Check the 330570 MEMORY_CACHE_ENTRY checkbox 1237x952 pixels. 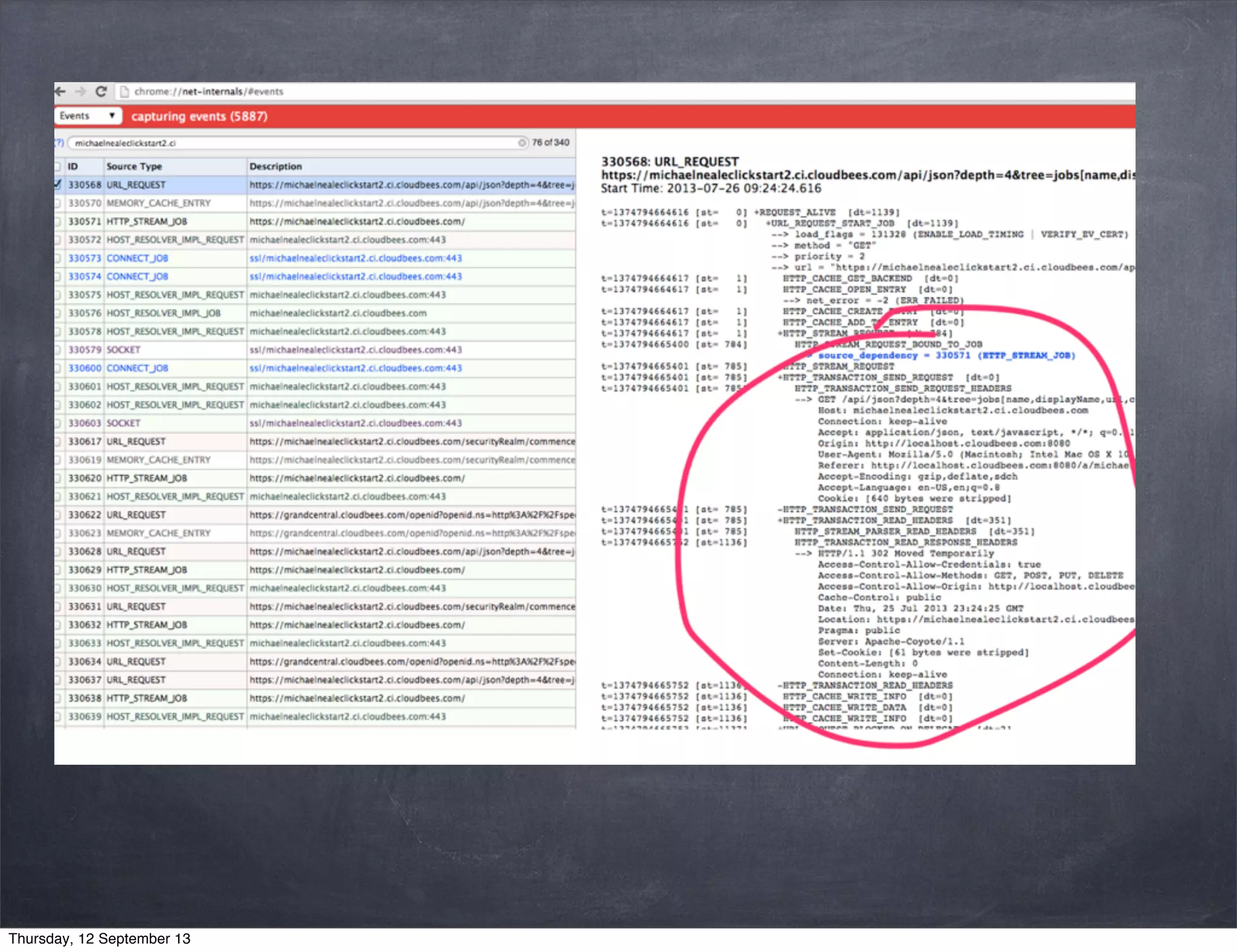[x=57, y=204]
